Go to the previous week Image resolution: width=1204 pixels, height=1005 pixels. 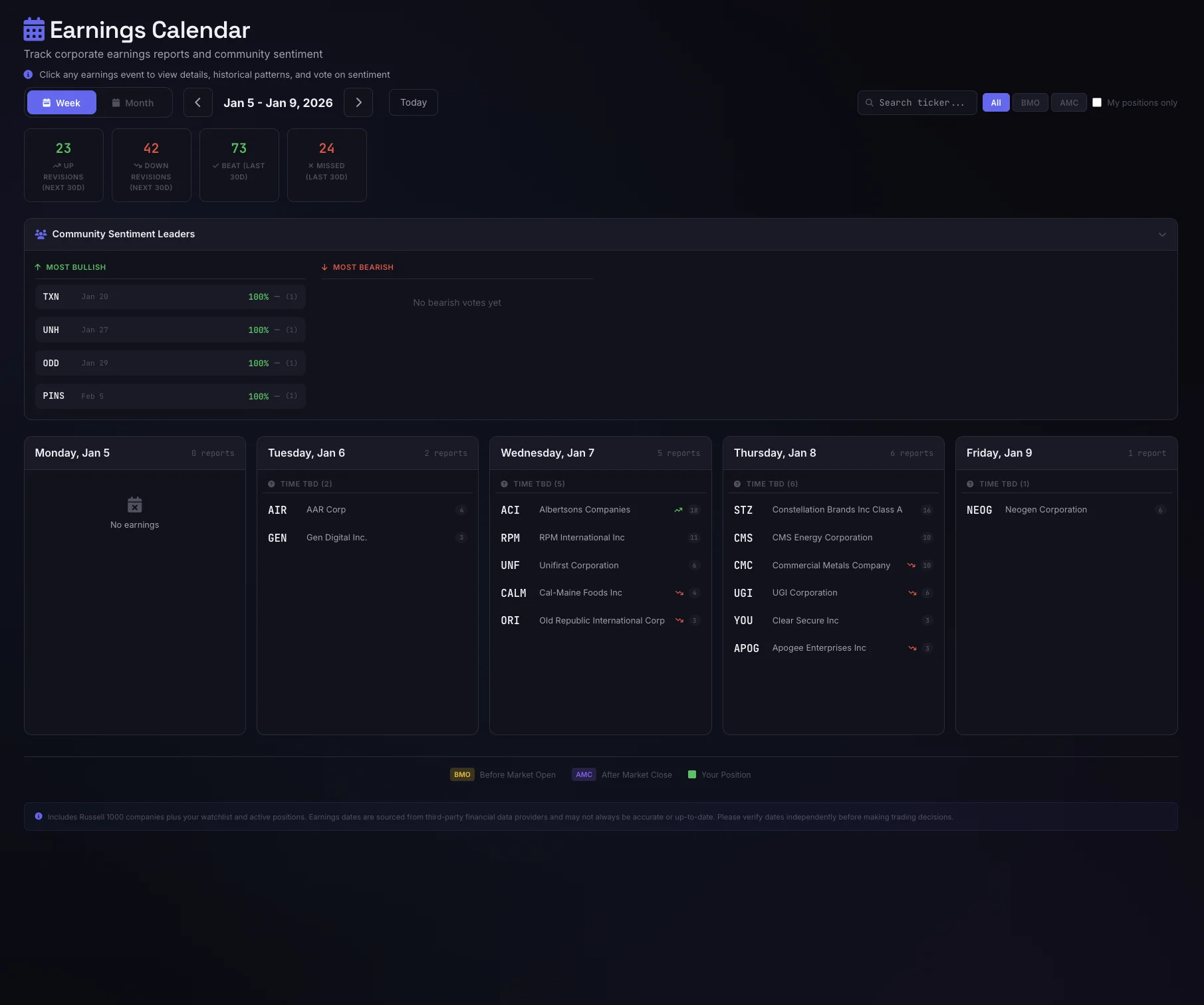(x=197, y=102)
